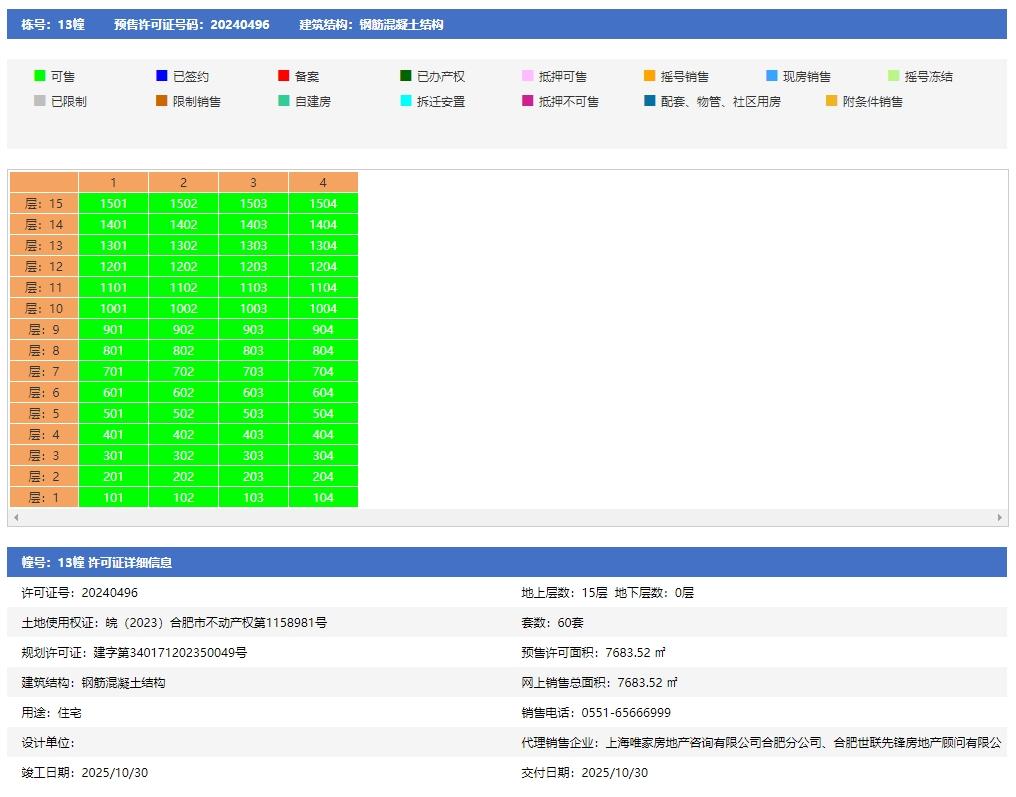
Task: View unit 704
Action: [323, 371]
